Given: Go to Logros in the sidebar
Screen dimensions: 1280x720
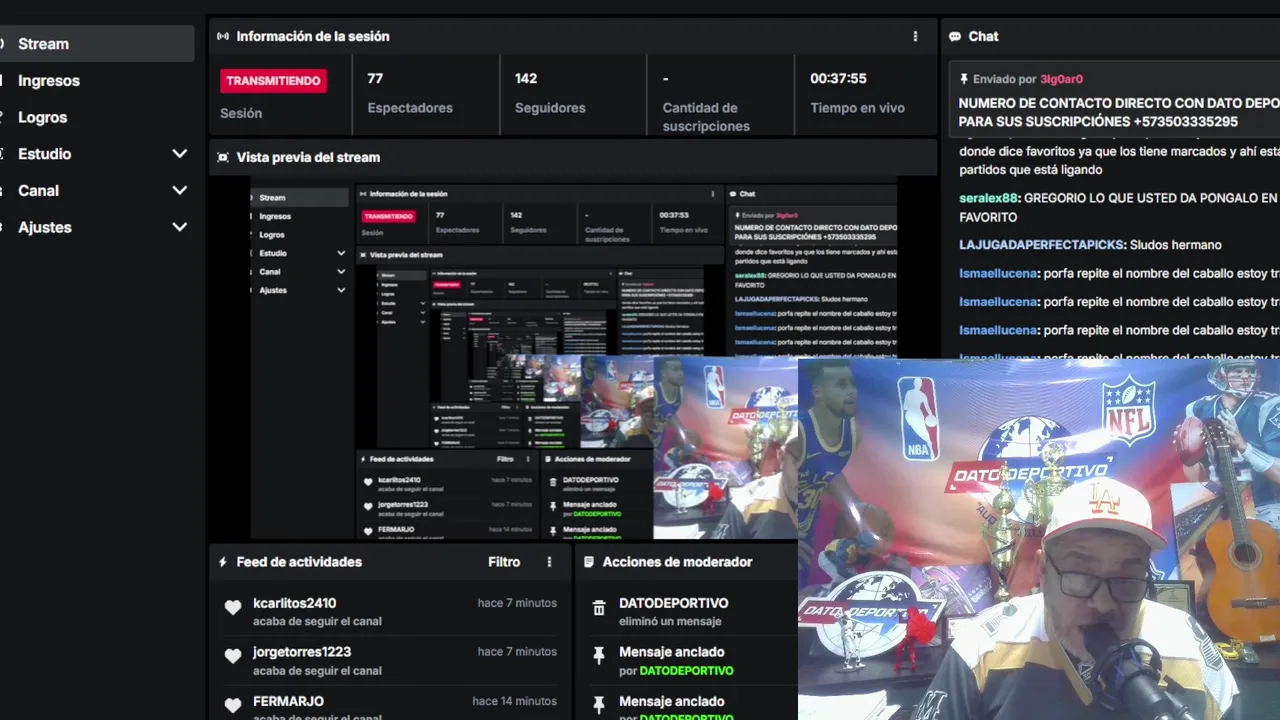Looking at the screenshot, I should (x=42, y=117).
